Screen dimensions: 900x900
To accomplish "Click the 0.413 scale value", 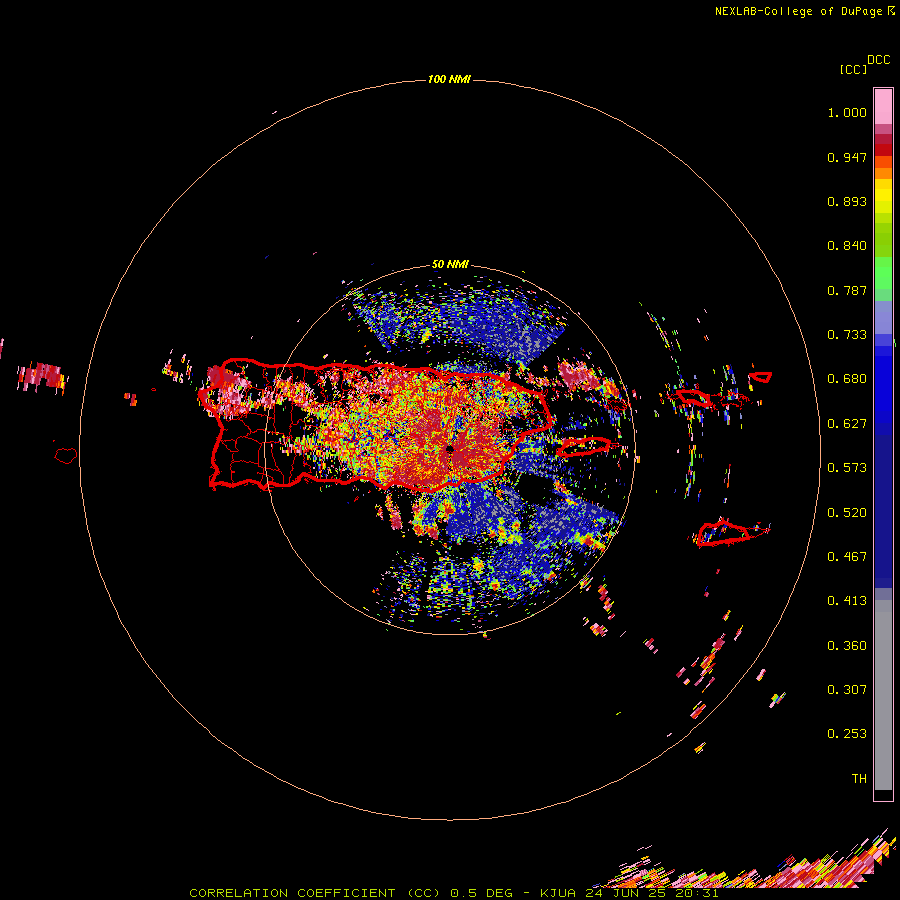I will coord(847,601).
